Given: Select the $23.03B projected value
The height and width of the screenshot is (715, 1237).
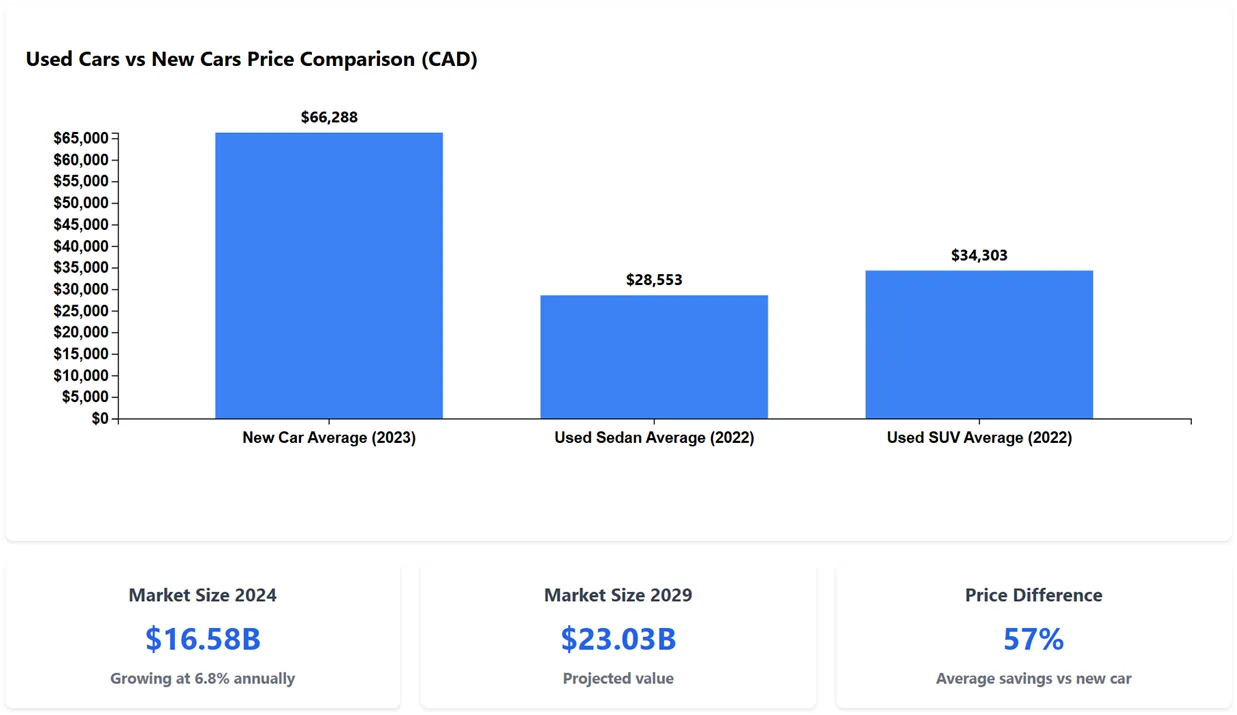Looking at the screenshot, I should tap(618, 638).
